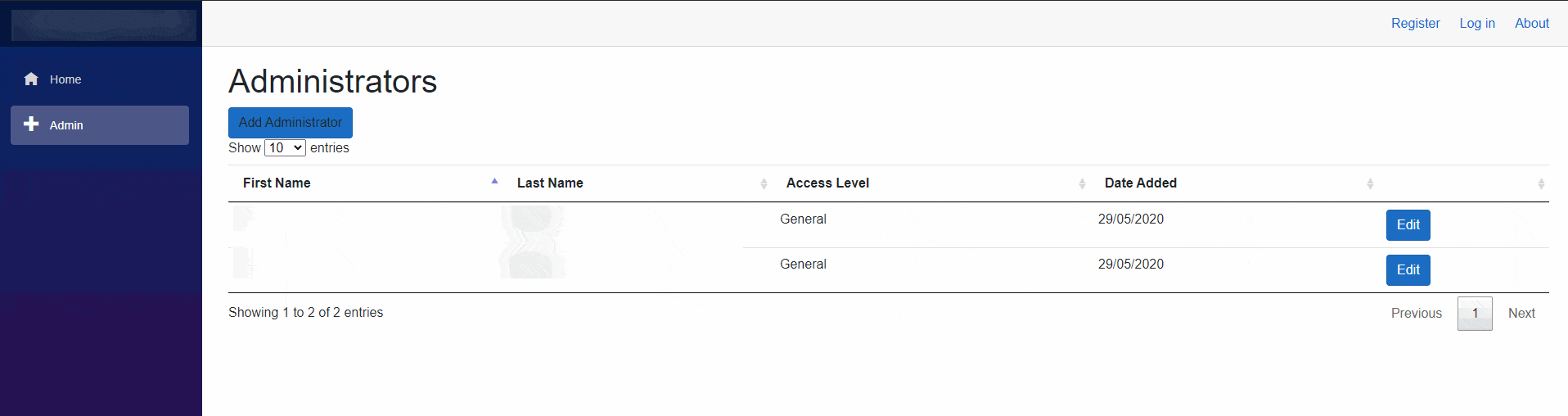Click the site logo above the sidebar

click(103, 25)
